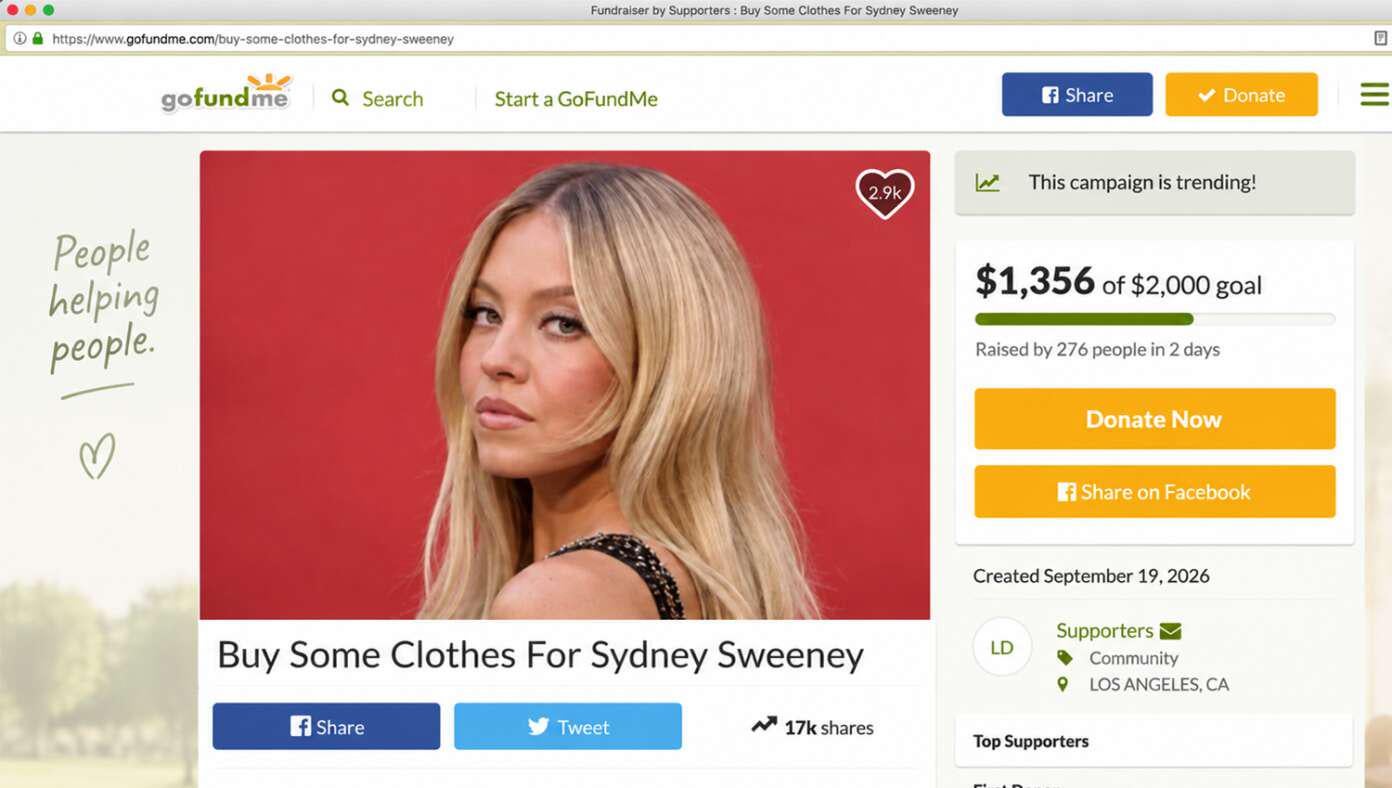Click the site info icon in address bar

[x=19, y=38]
